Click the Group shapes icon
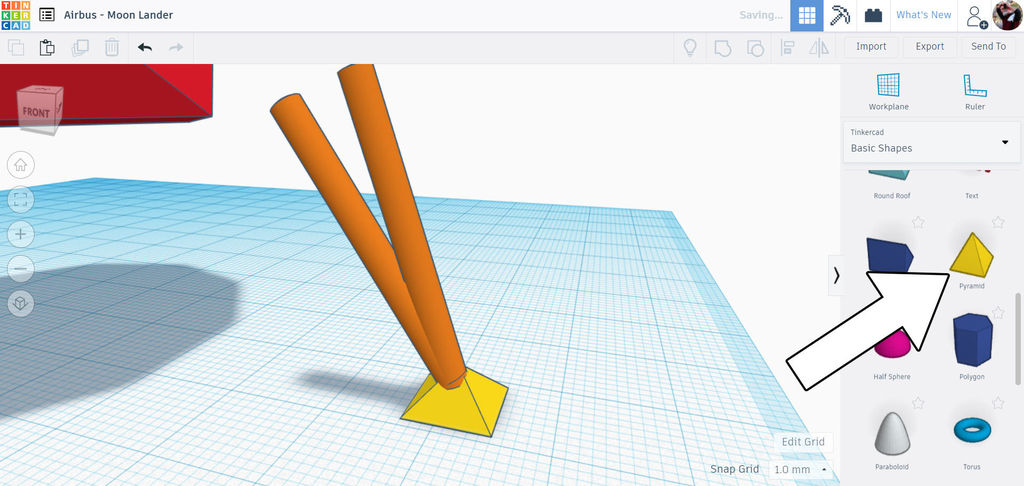 point(722,47)
